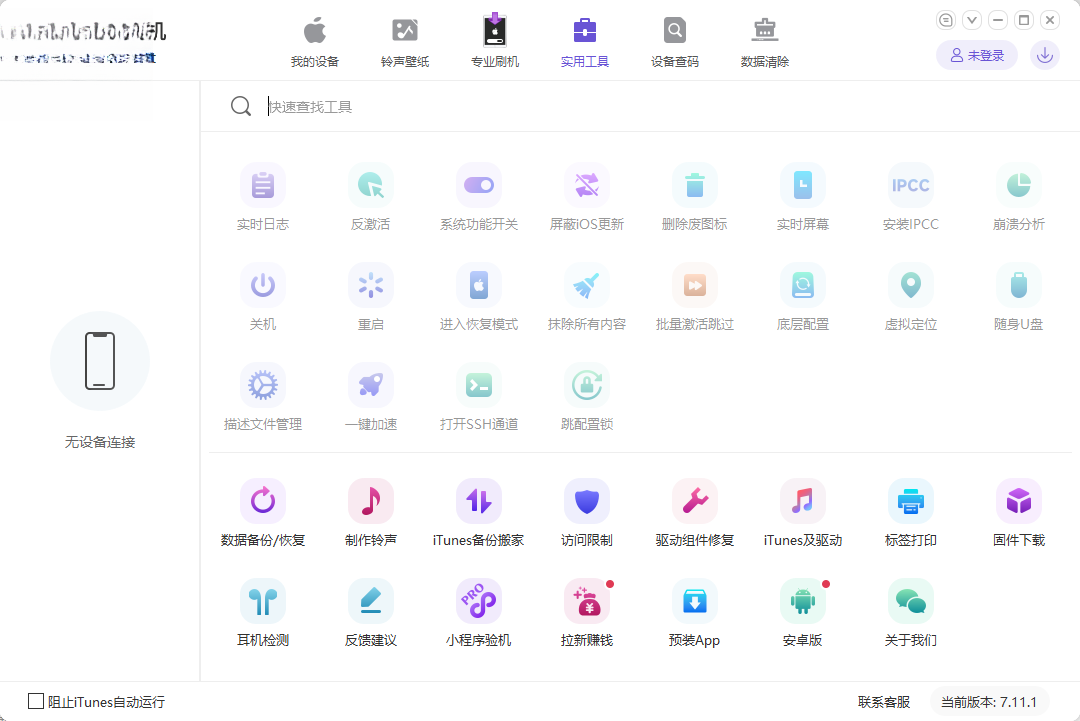Switch to the 我的设备 tab
The width and height of the screenshot is (1080, 721).
[x=315, y=42]
